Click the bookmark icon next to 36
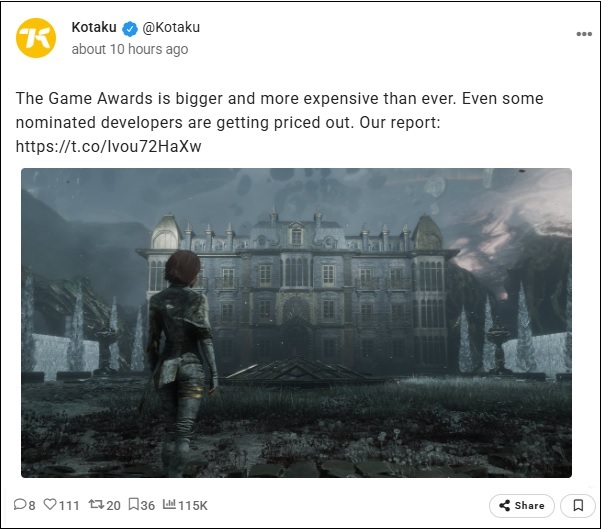 tap(134, 504)
